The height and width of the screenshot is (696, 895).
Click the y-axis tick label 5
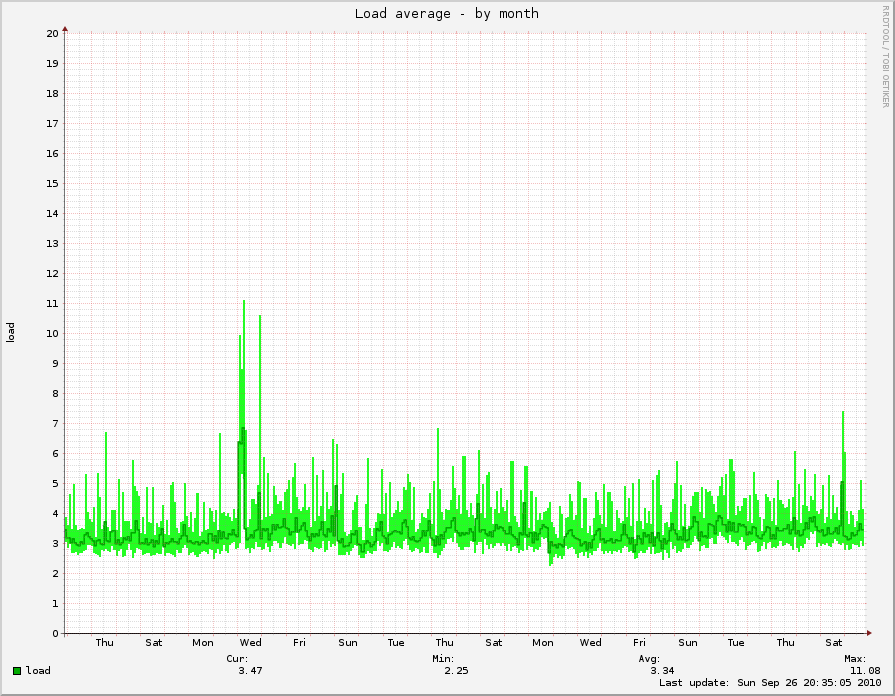(55, 484)
